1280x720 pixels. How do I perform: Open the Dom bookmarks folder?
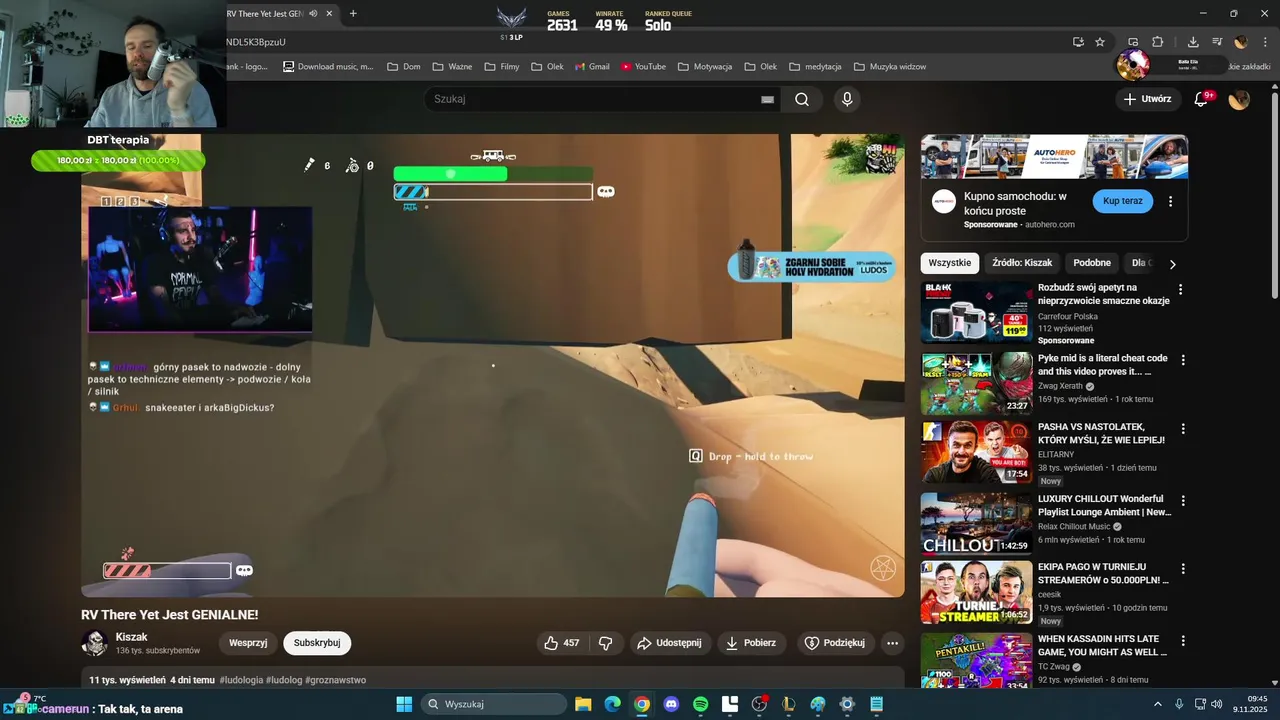pyautogui.click(x=403, y=67)
